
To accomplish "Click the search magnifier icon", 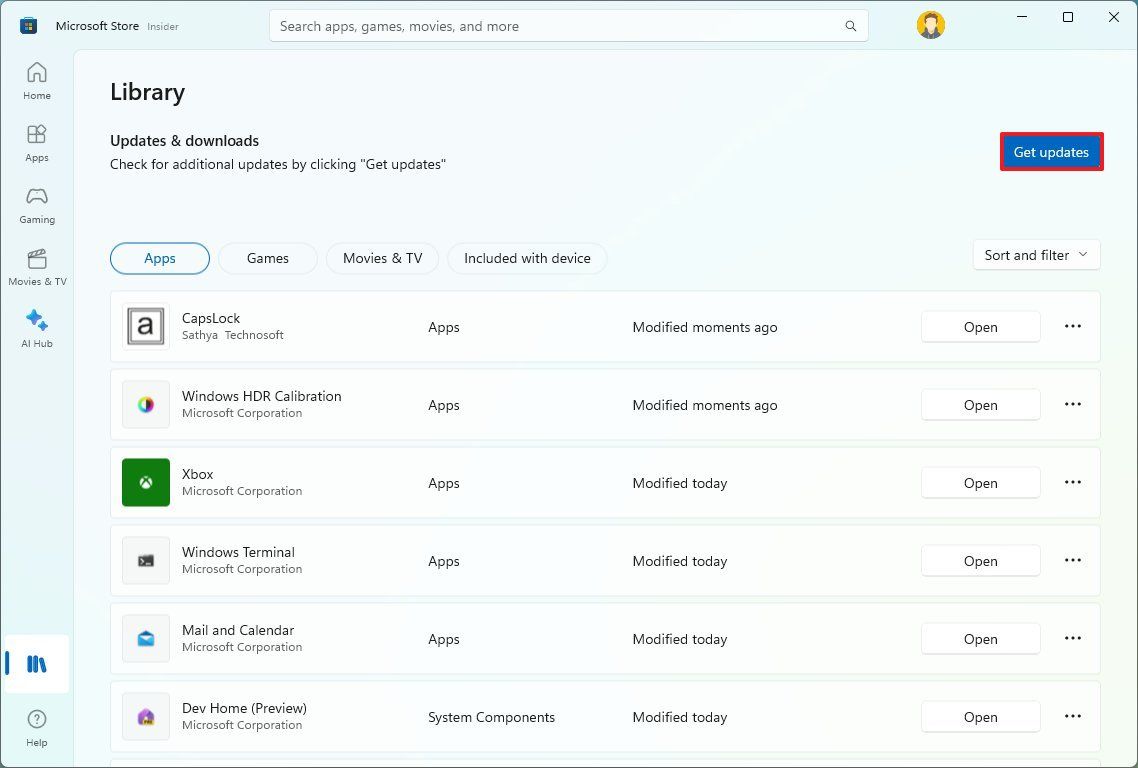I will (x=850, y=25).
